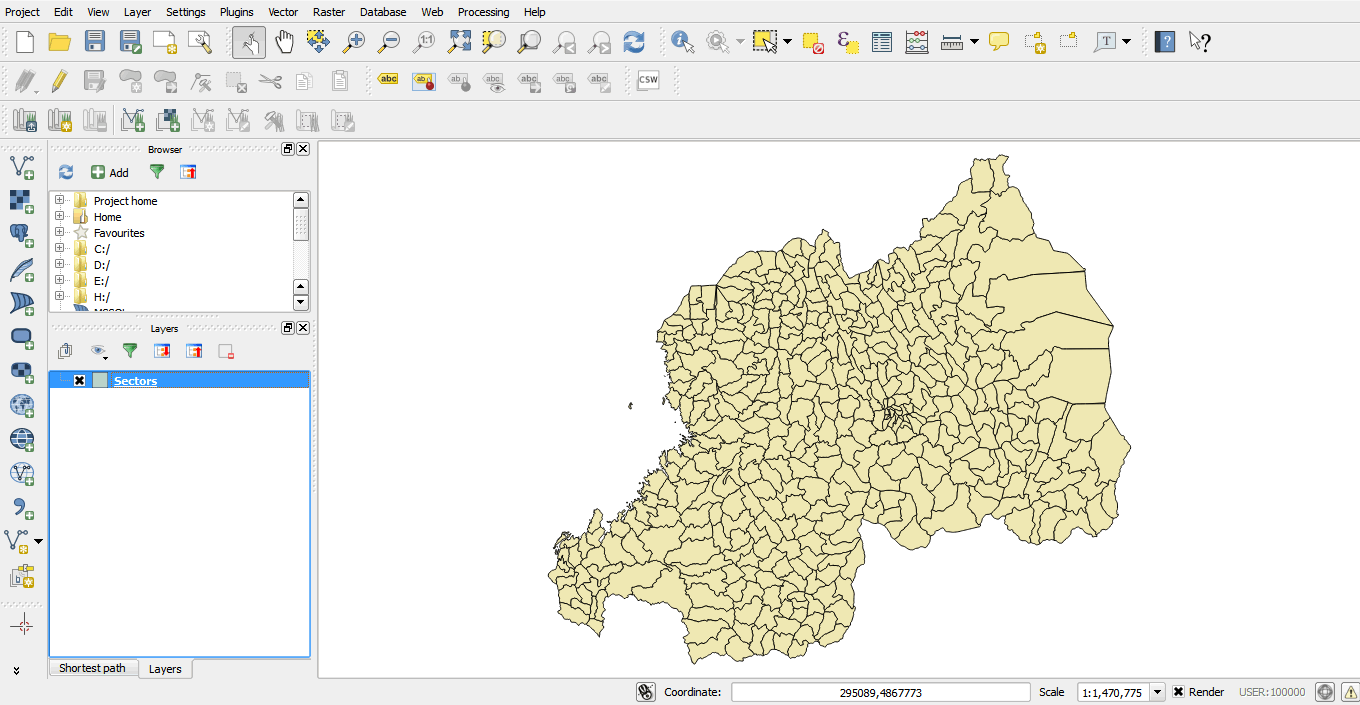
Task: Create a new project with blank page icon
Action: tap(25, 42)
